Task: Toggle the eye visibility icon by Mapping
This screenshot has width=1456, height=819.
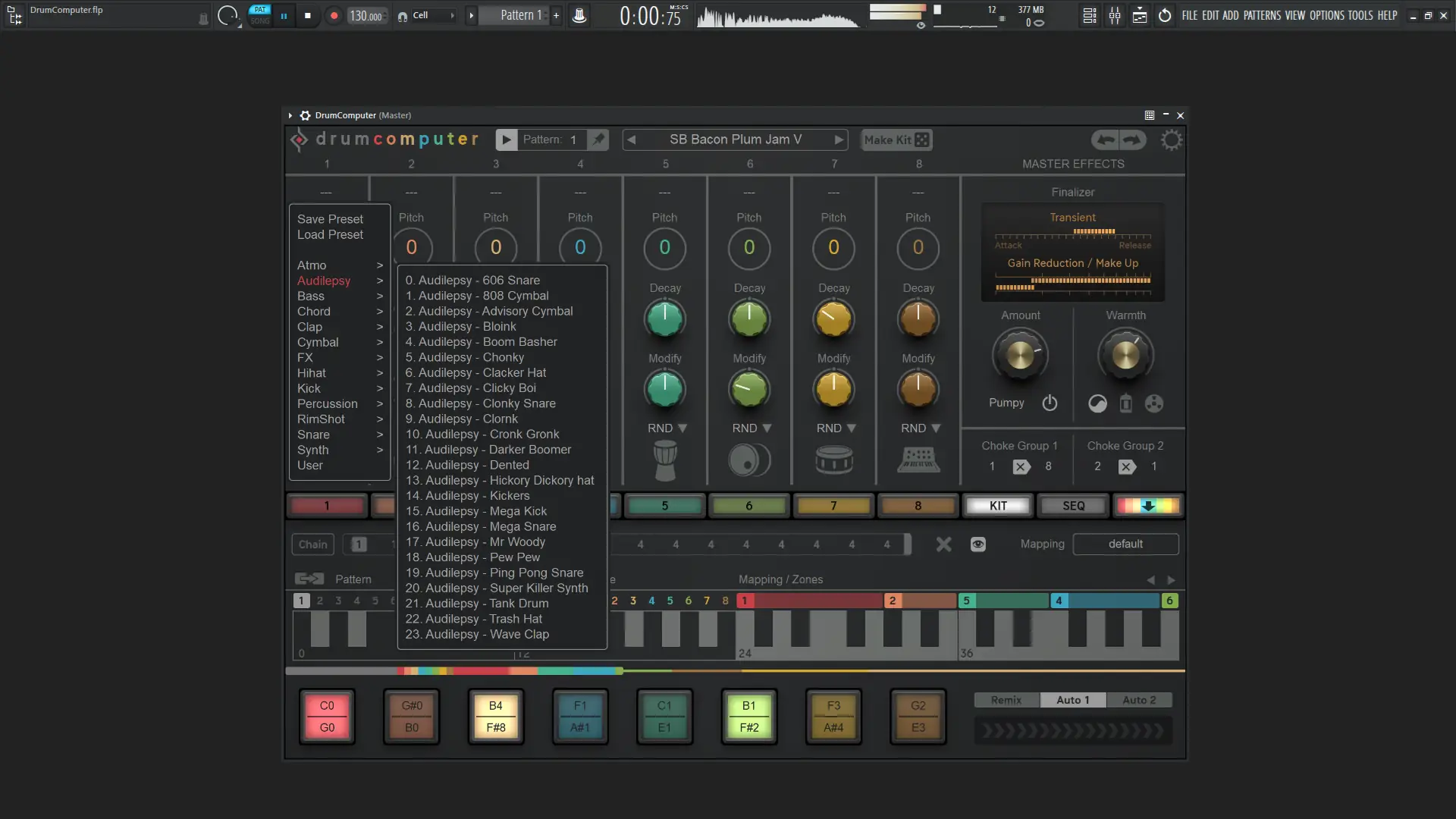Action: click(978, 544)
